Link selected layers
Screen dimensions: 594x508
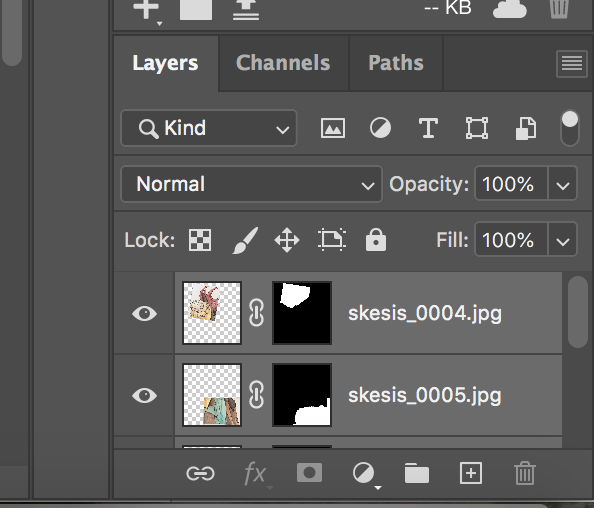tap(200, 474)
